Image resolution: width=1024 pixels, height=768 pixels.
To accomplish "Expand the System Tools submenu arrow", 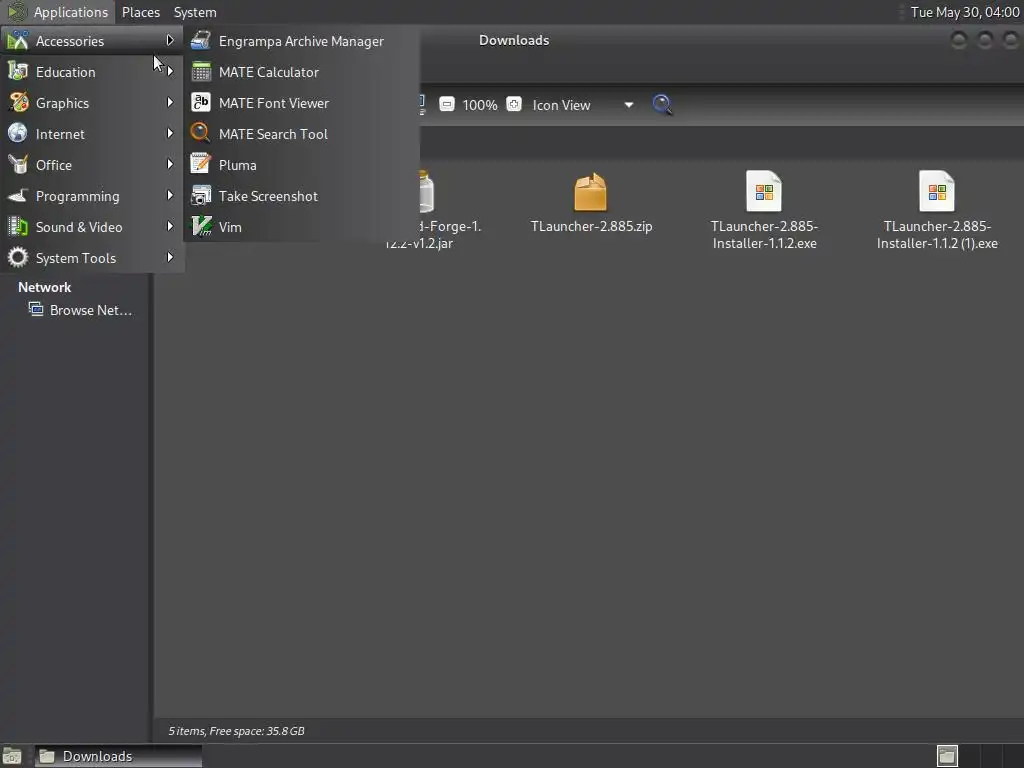I will click(x=170, y=257).
